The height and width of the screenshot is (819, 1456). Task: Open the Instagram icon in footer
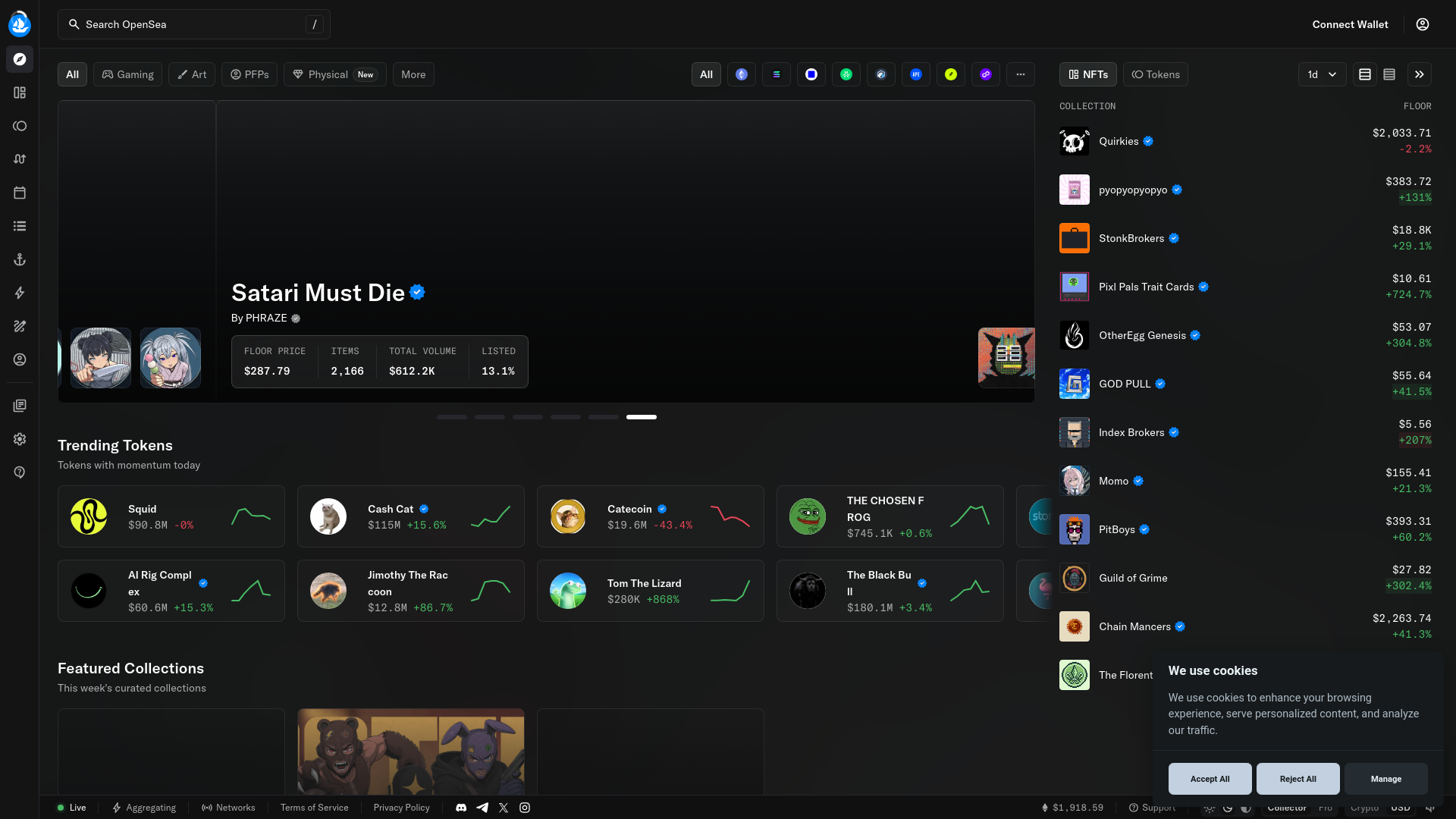(x=525, y=808)
